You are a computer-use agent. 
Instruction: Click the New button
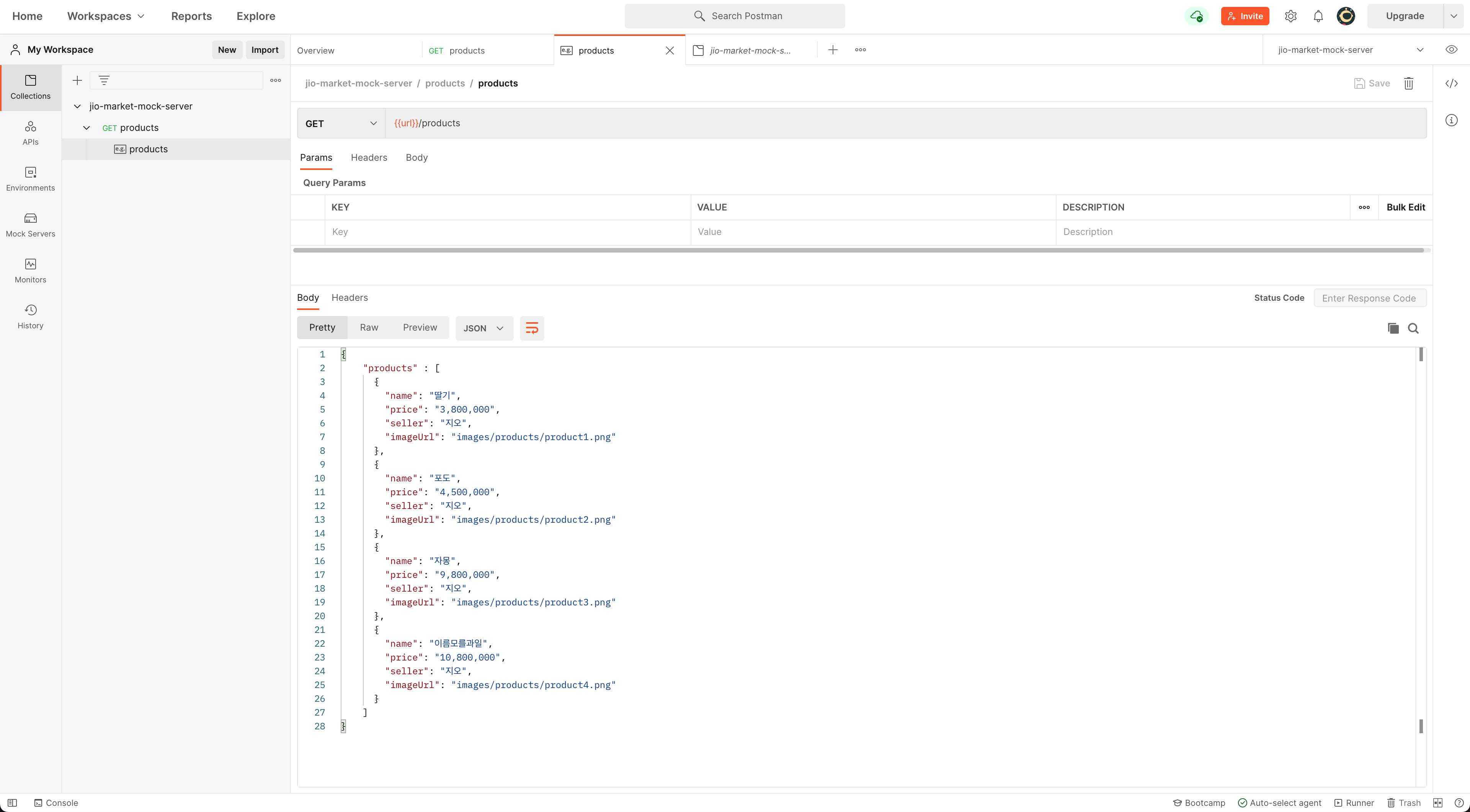tap(227, 50)
